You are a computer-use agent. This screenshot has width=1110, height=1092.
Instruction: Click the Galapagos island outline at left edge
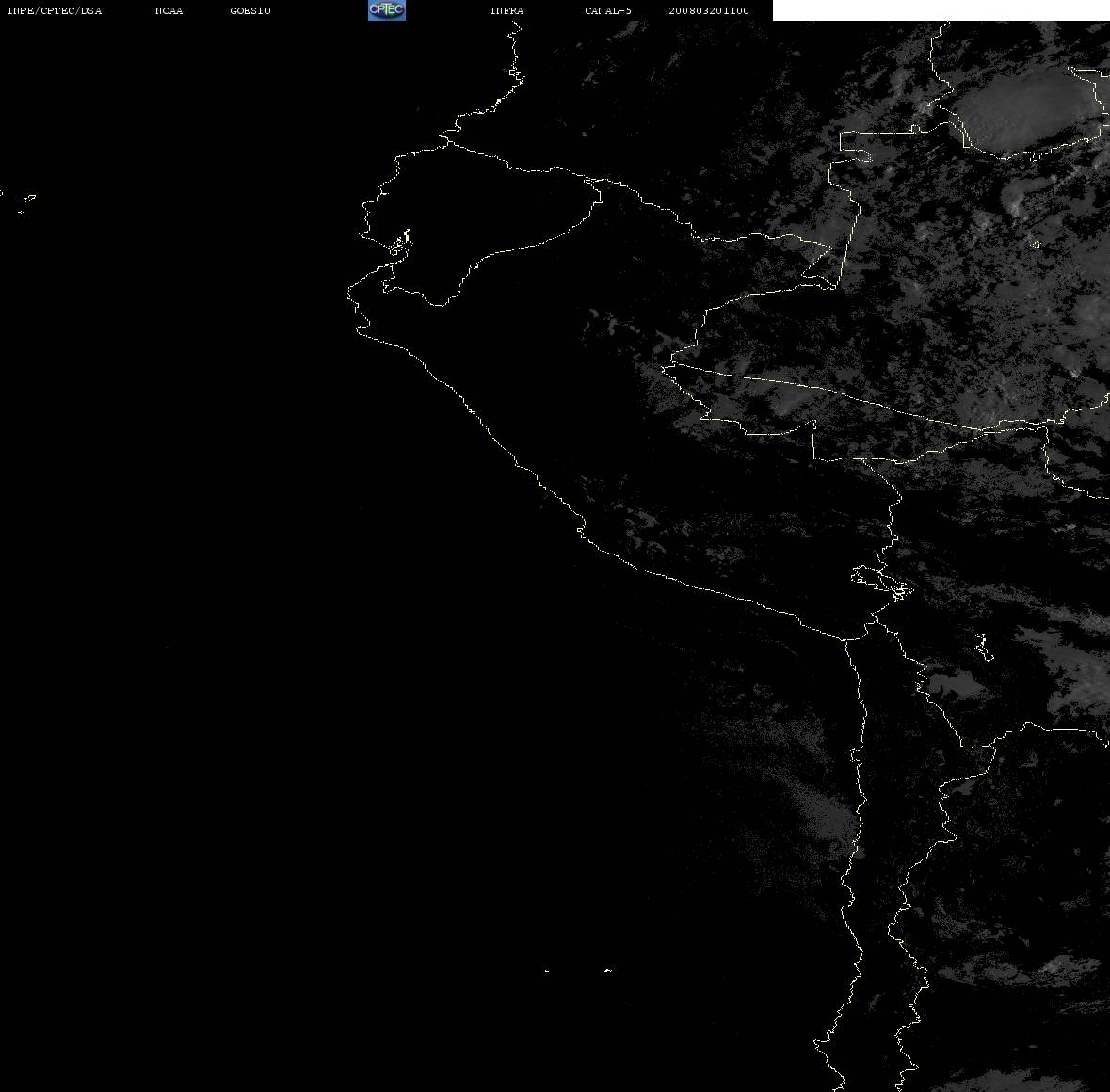27,200
